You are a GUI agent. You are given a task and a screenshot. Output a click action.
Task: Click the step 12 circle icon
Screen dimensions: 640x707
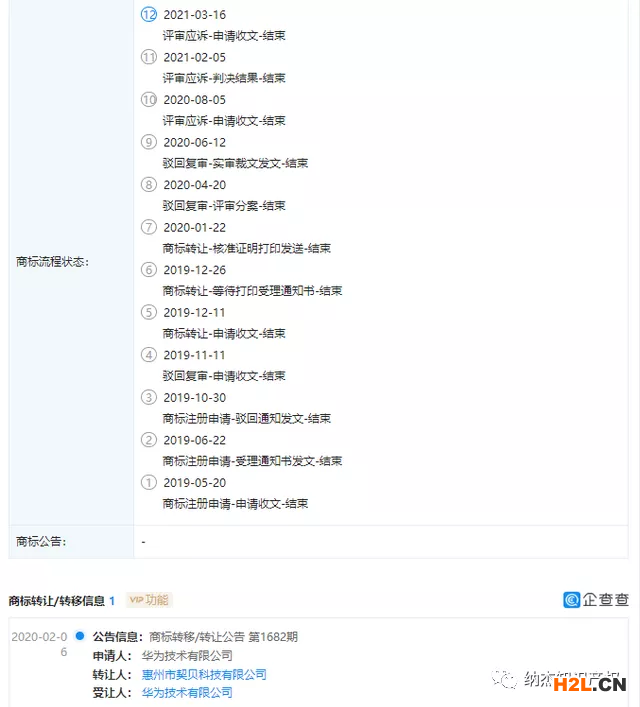(x=150, y=15)
